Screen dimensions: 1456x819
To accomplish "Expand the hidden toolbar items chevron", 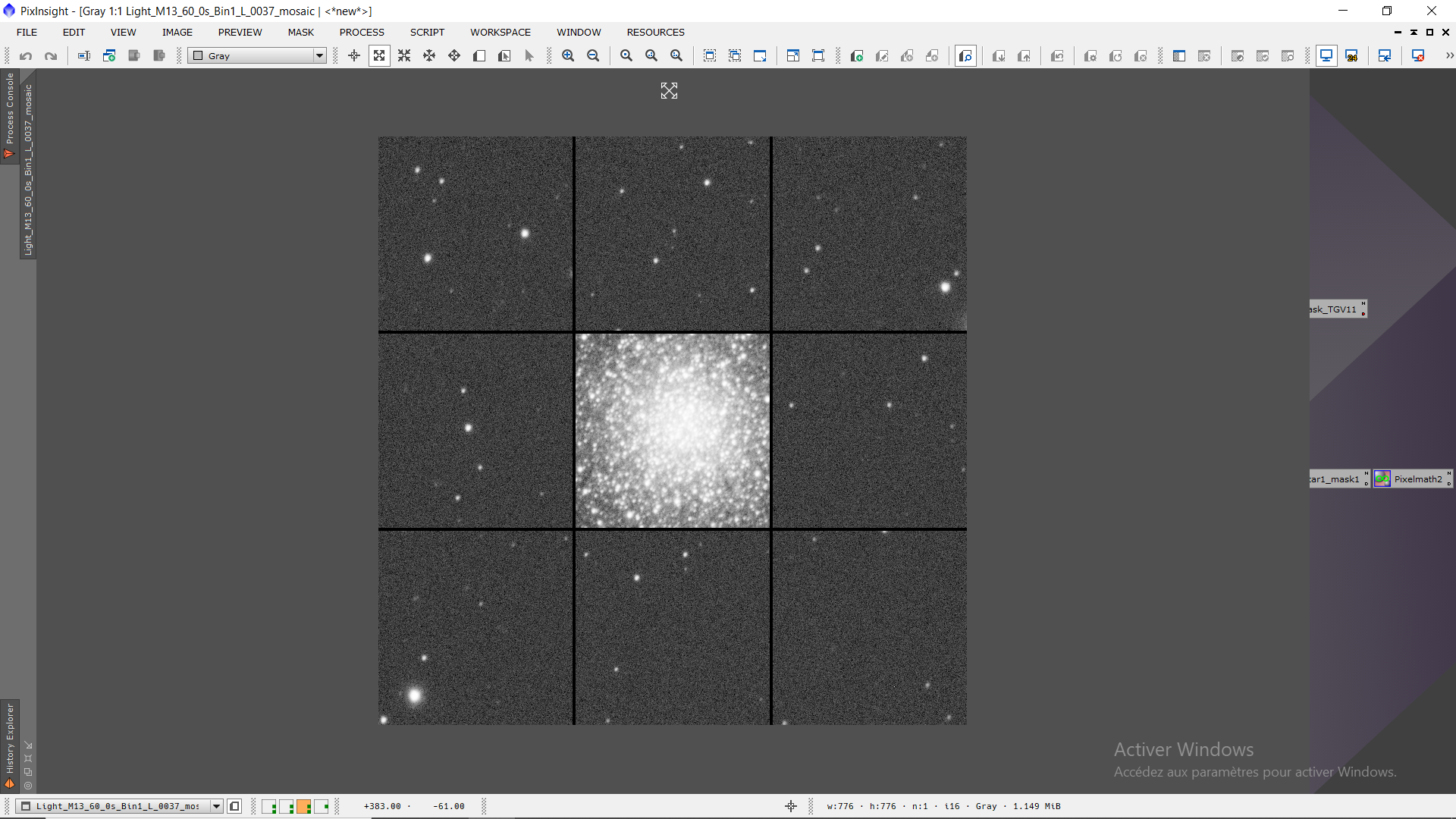I will (1449, 56).
